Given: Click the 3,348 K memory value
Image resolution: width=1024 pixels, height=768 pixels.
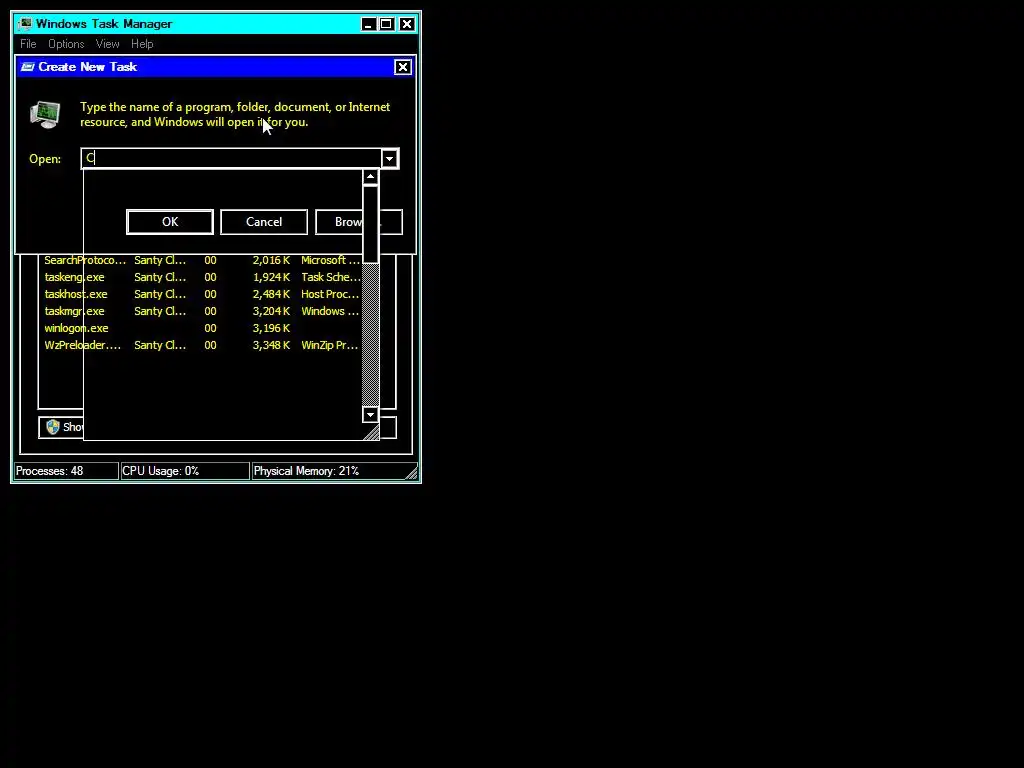Looking at the screenshot, I should point(271,345).
